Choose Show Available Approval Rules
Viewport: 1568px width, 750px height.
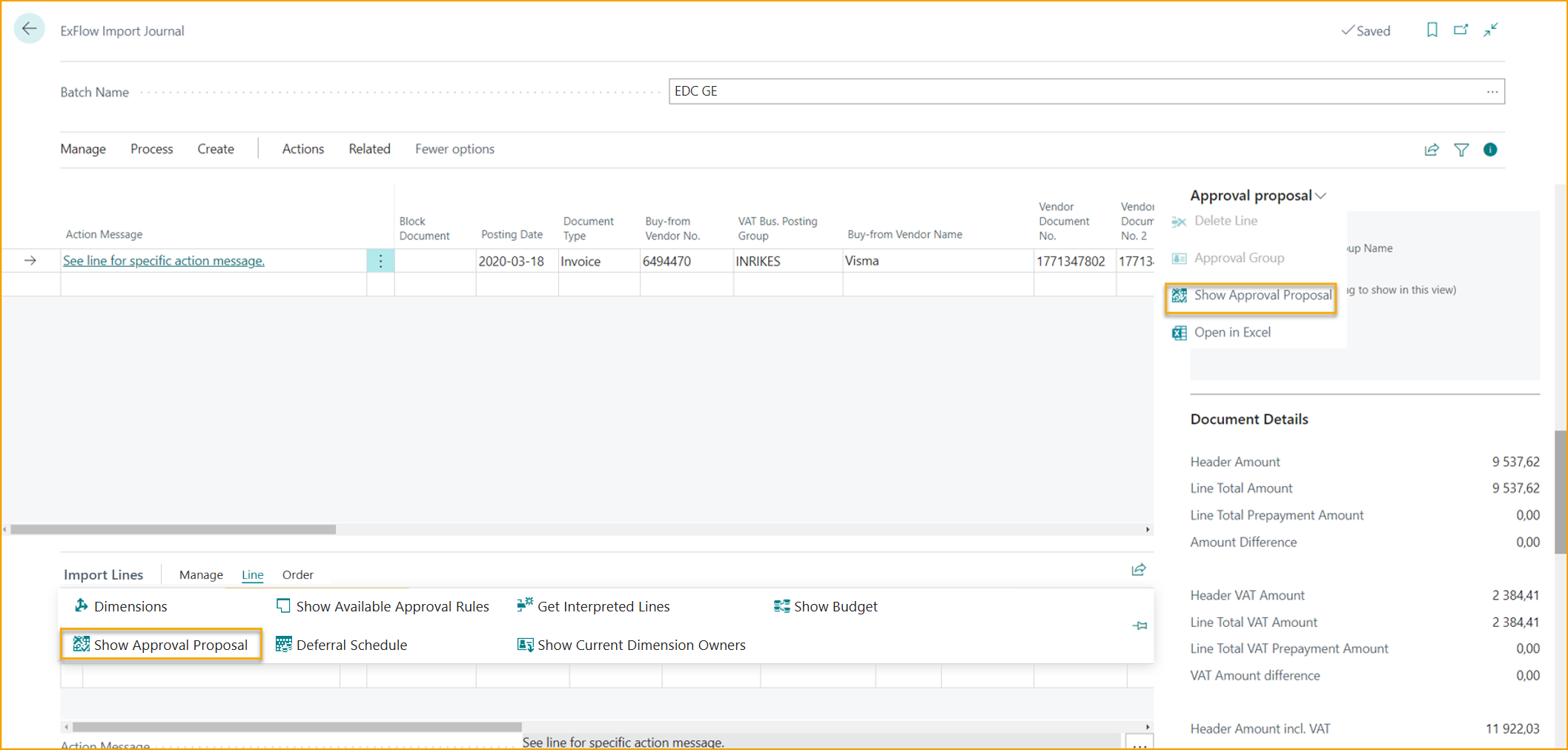[391, 606]
